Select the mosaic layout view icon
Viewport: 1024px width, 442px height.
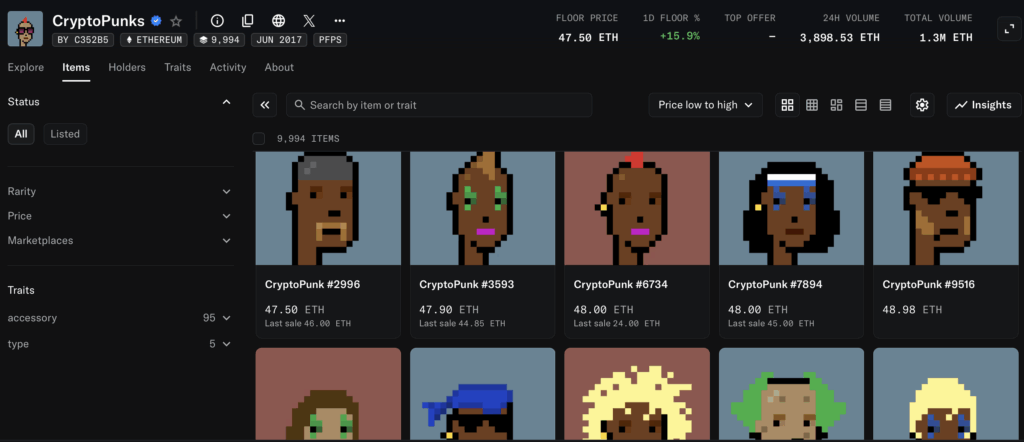837,105
